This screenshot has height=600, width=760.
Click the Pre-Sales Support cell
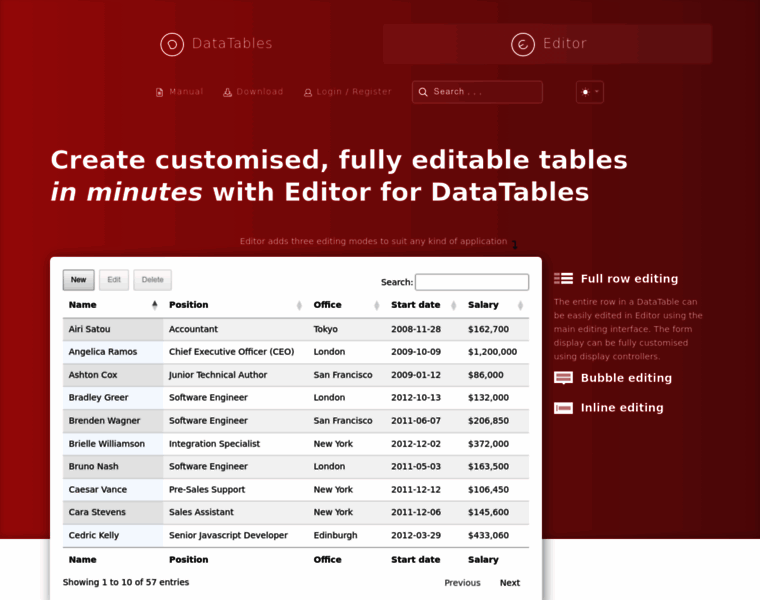pos(236,490)
